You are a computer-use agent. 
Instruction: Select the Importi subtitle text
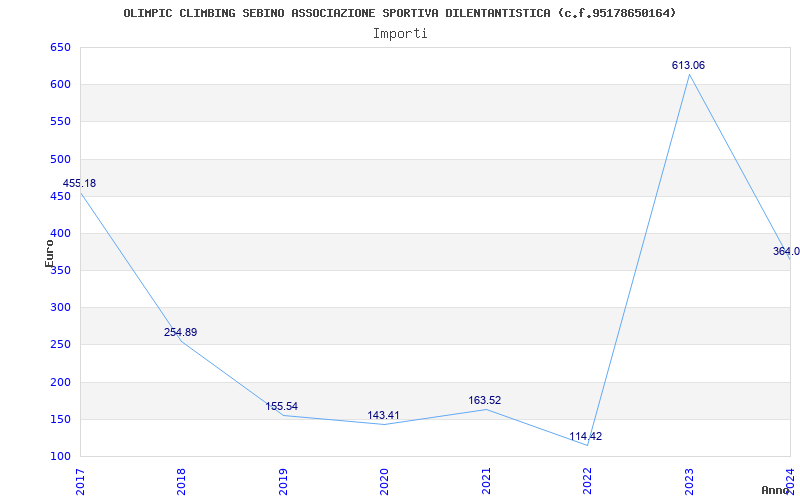(x=400, y=33)
